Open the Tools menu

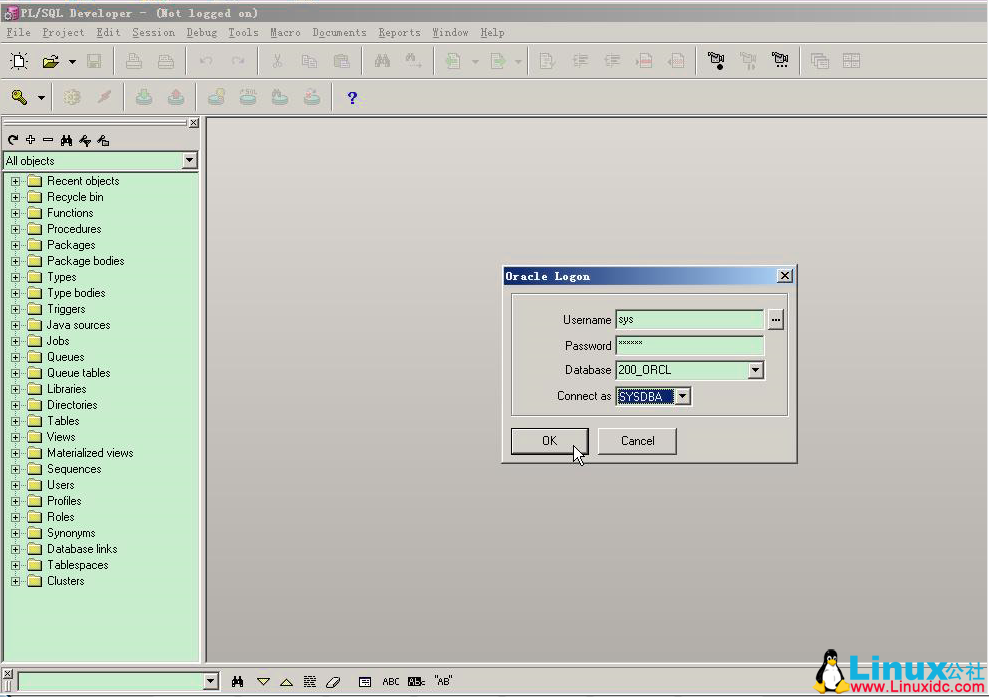point(243,32)
